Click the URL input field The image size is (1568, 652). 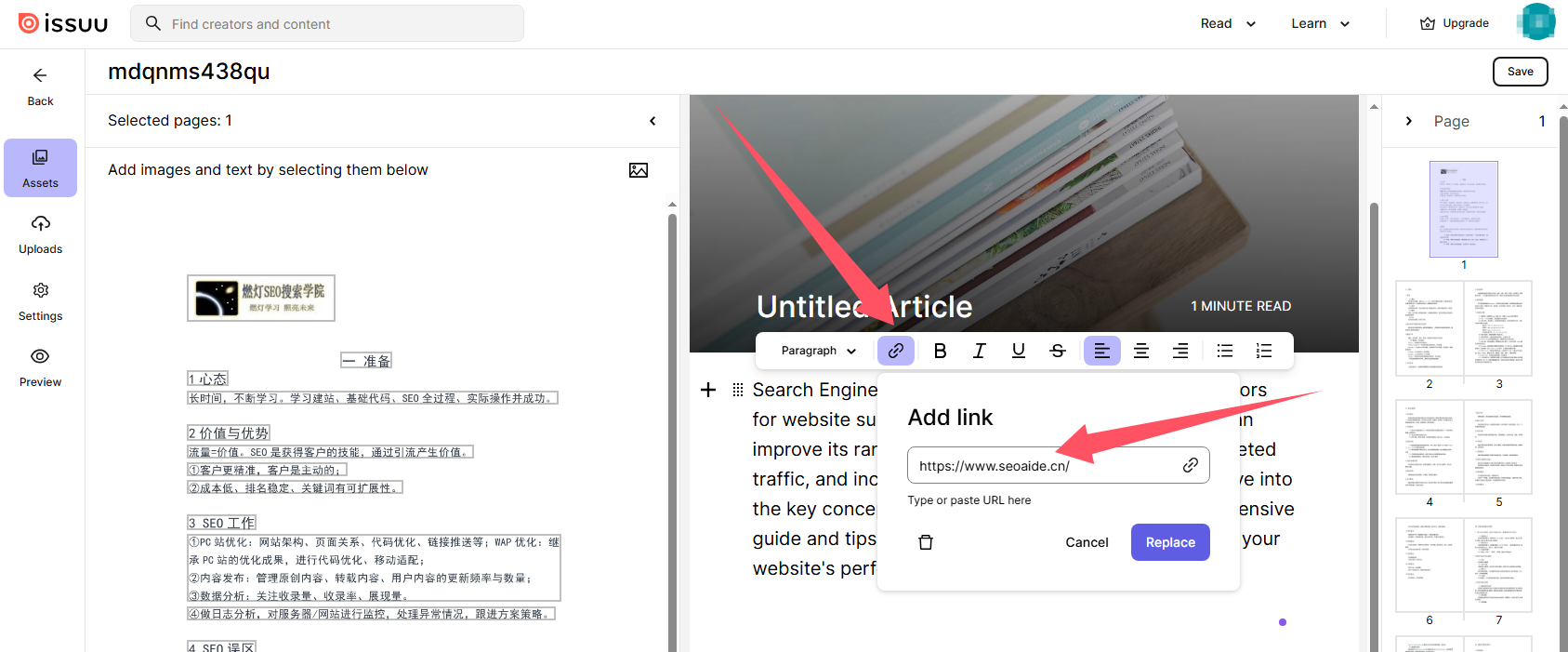pyautogui.click(x=1041, y=466)
